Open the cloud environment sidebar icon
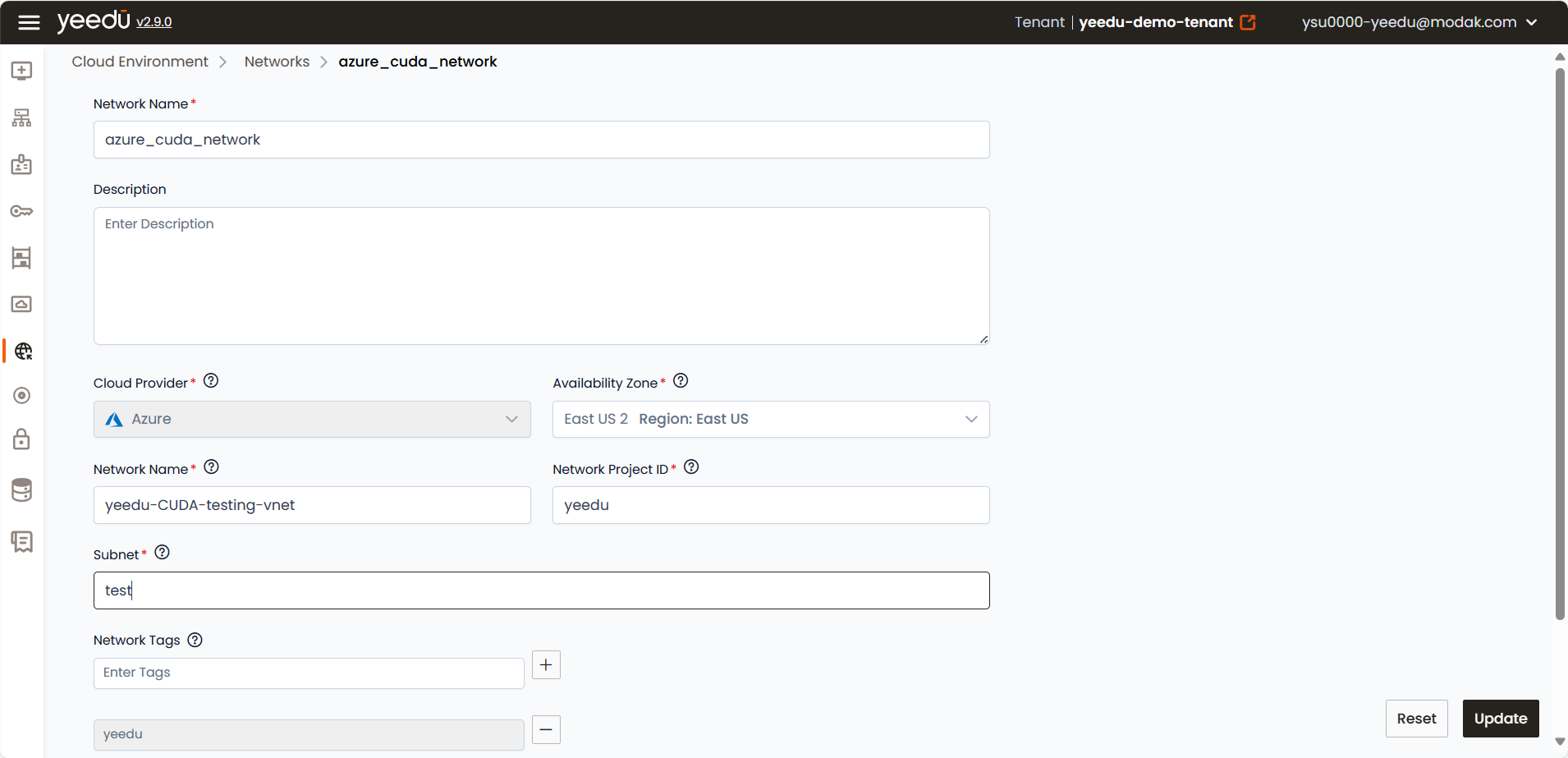The width and height of the screenshot is (1568, 758). coord(22,304)
